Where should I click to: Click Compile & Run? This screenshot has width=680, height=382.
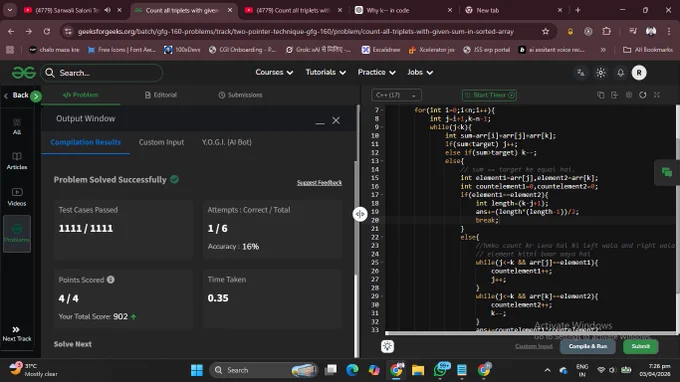588,346
